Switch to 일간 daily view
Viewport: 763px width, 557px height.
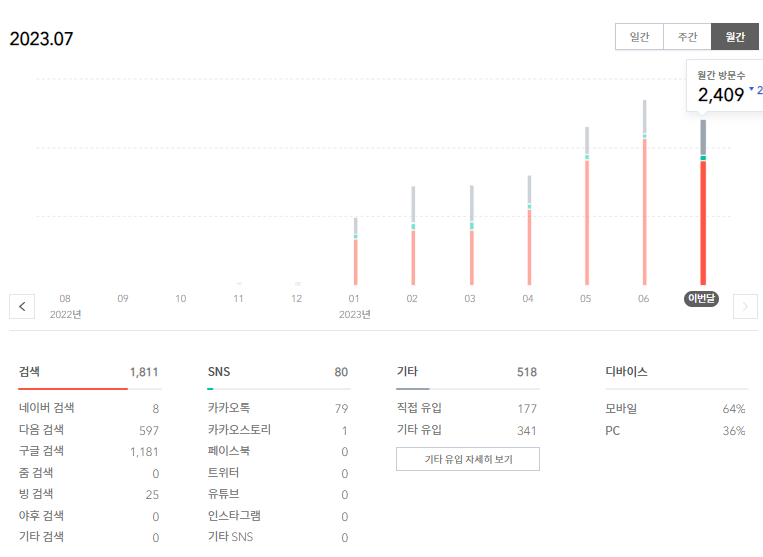coord(639,36)
